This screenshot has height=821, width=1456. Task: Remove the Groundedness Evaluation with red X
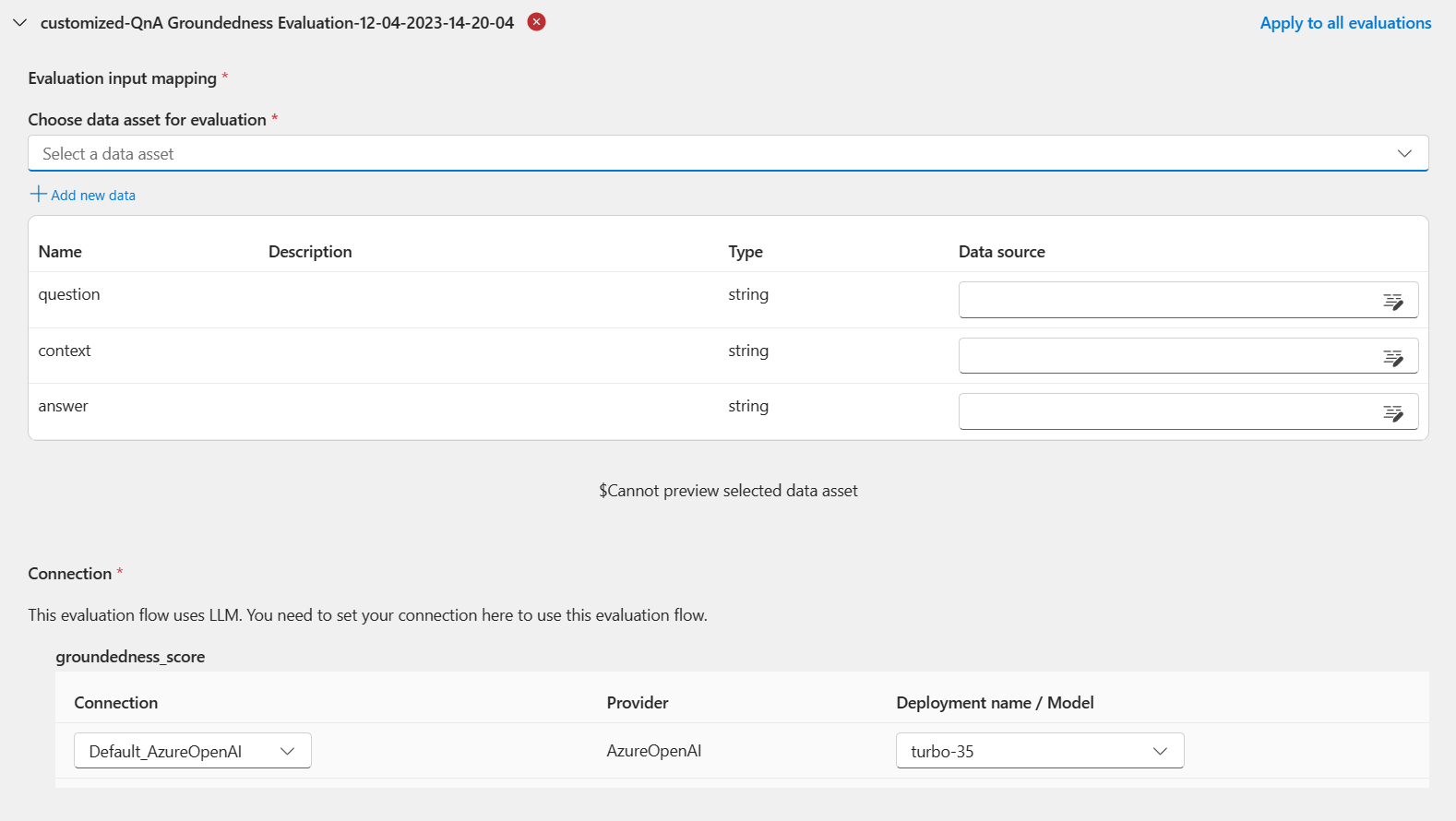536,22
